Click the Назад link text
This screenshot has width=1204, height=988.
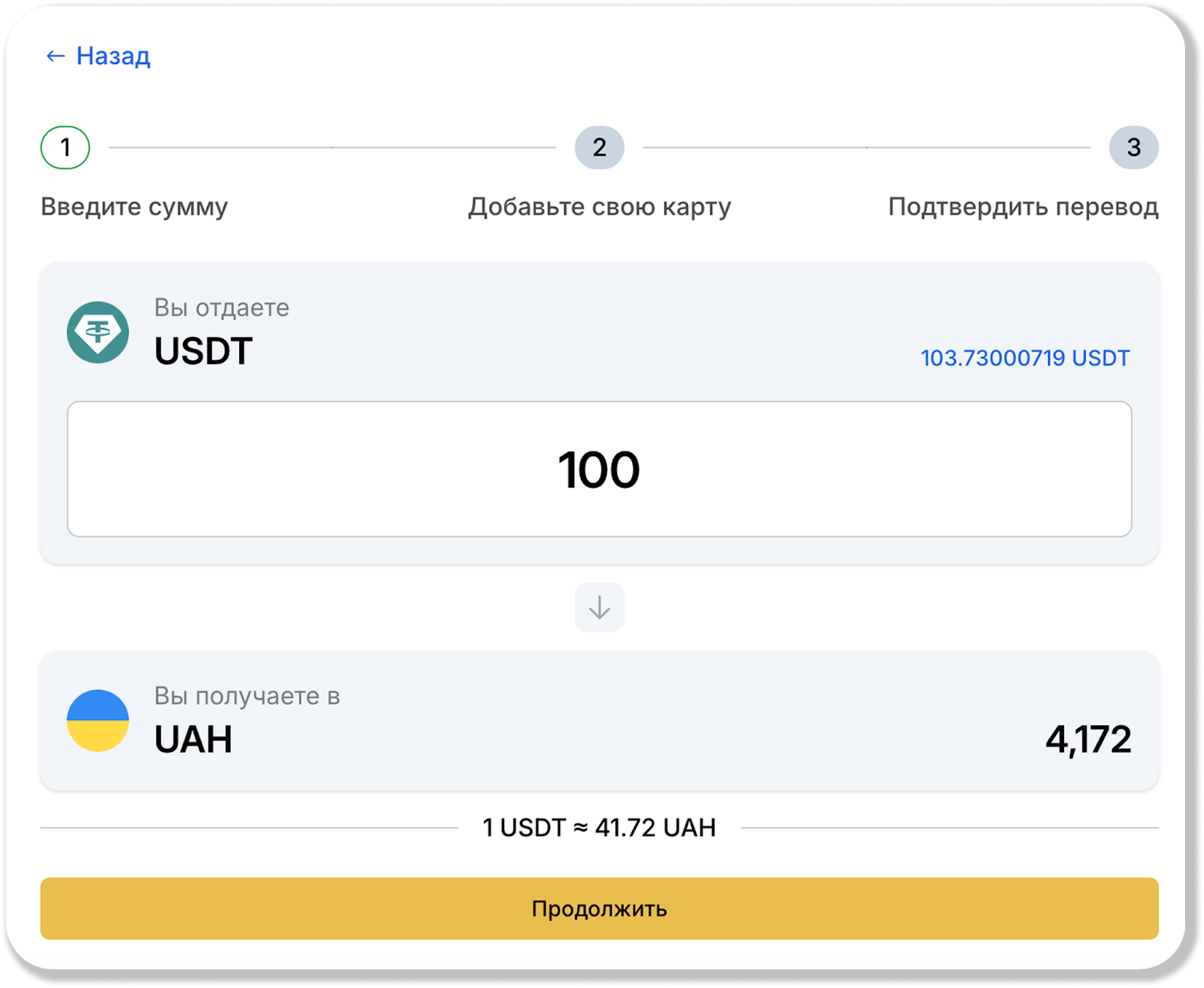pos(113,56)
